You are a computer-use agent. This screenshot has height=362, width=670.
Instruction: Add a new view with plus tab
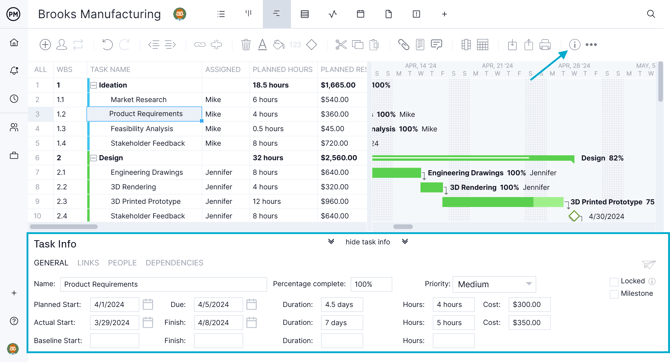[x=444, y=14]
